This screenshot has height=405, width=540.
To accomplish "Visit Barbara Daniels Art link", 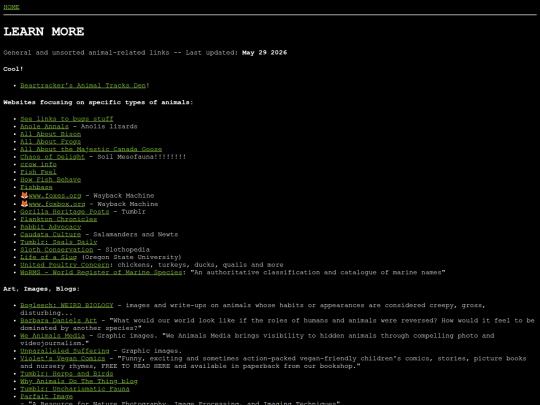I will click(59, 320).
